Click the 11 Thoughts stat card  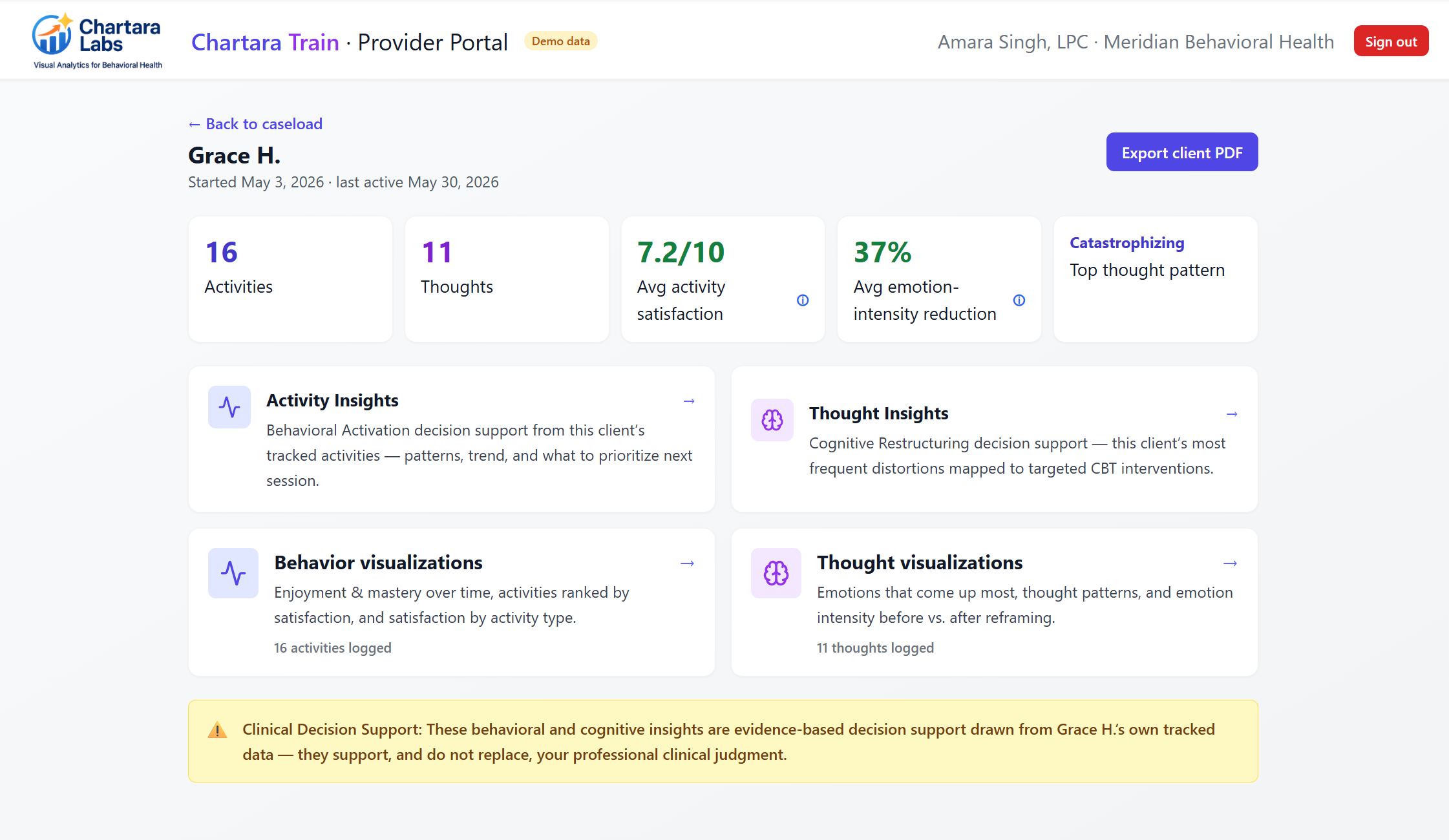point(507,279)
